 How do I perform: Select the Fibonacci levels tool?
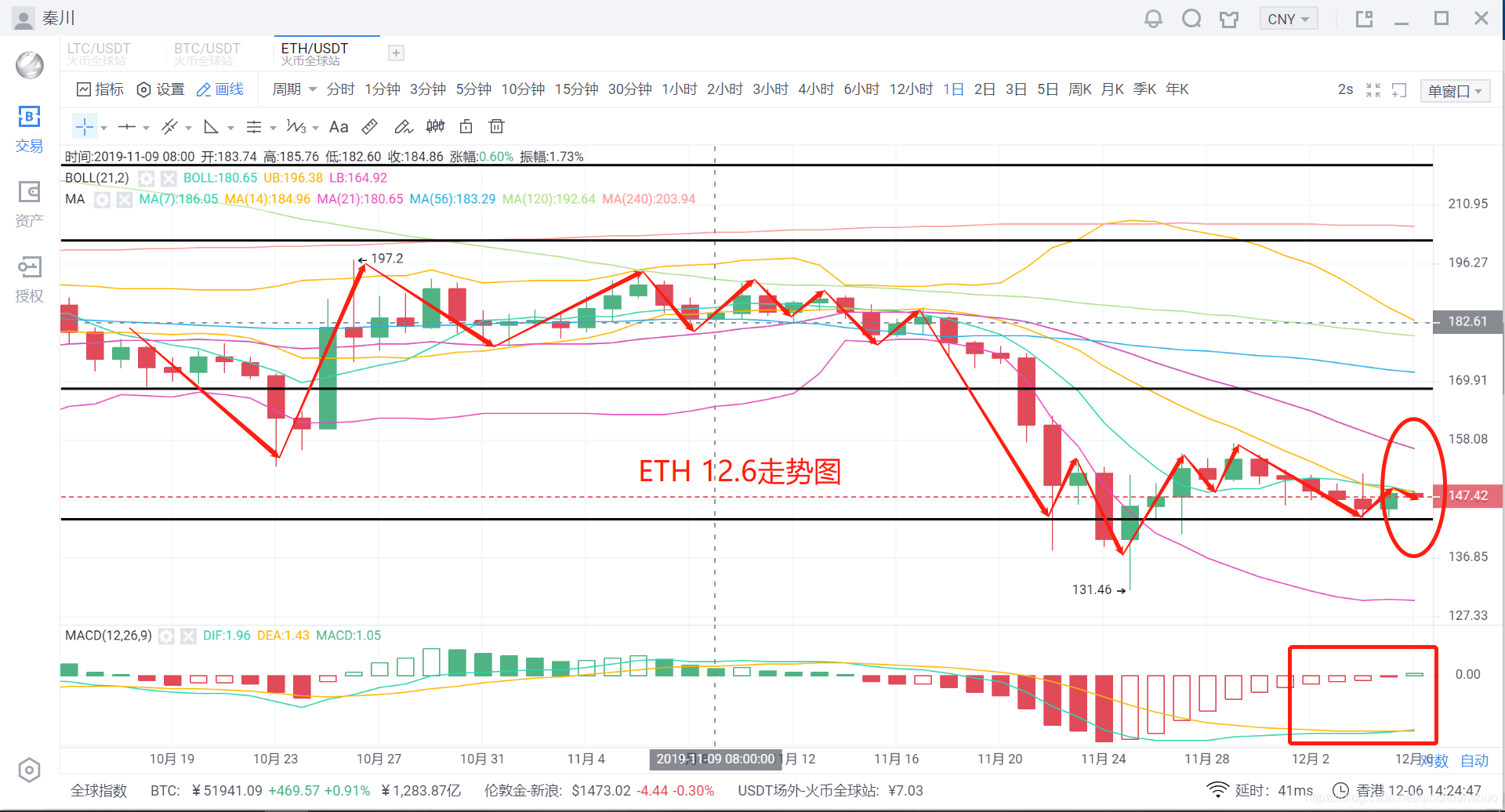(253, 127)
